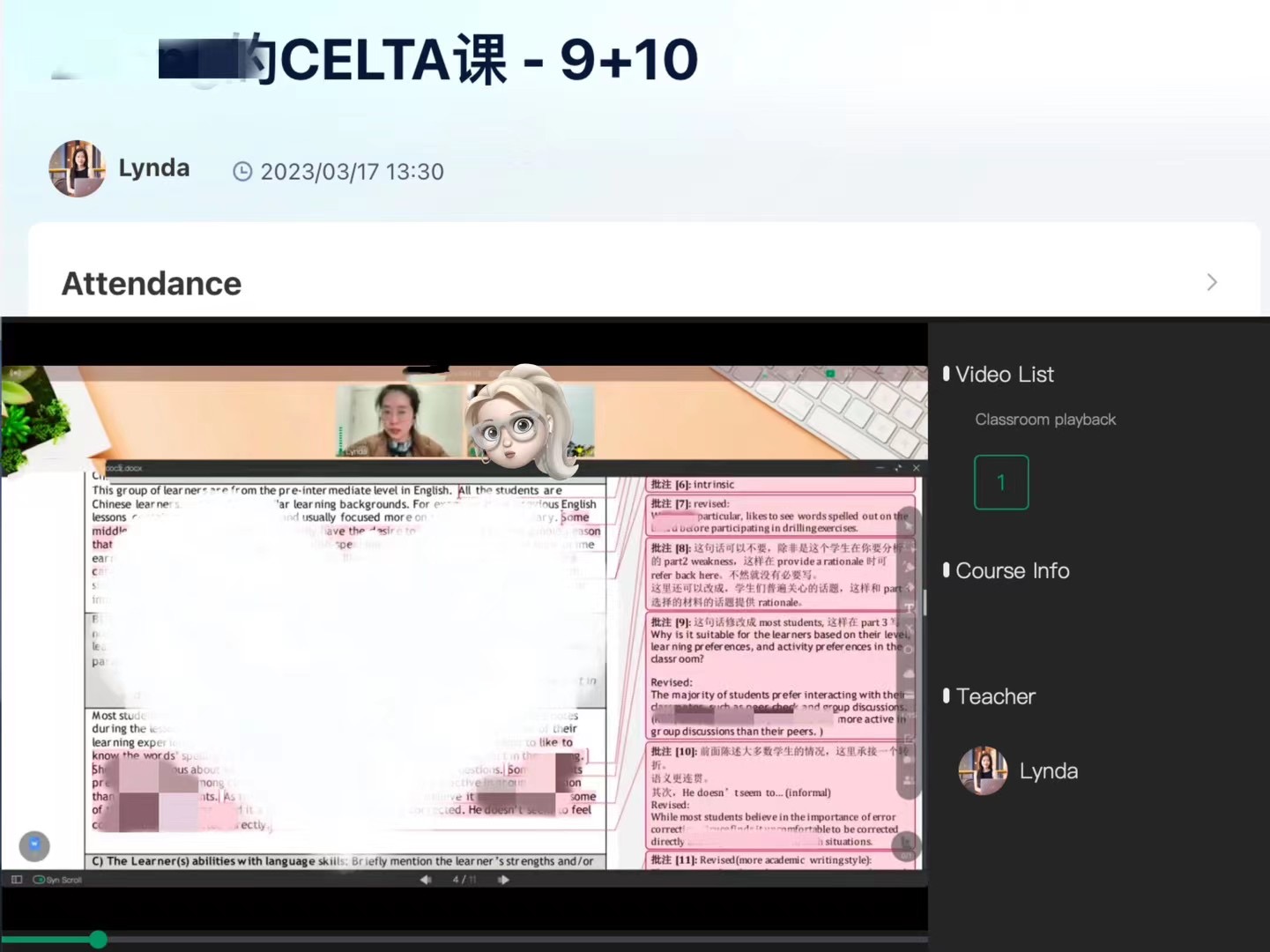Open teacher Lynda's profile photo
The image size is (1270, 952).
tap(983, 770)
